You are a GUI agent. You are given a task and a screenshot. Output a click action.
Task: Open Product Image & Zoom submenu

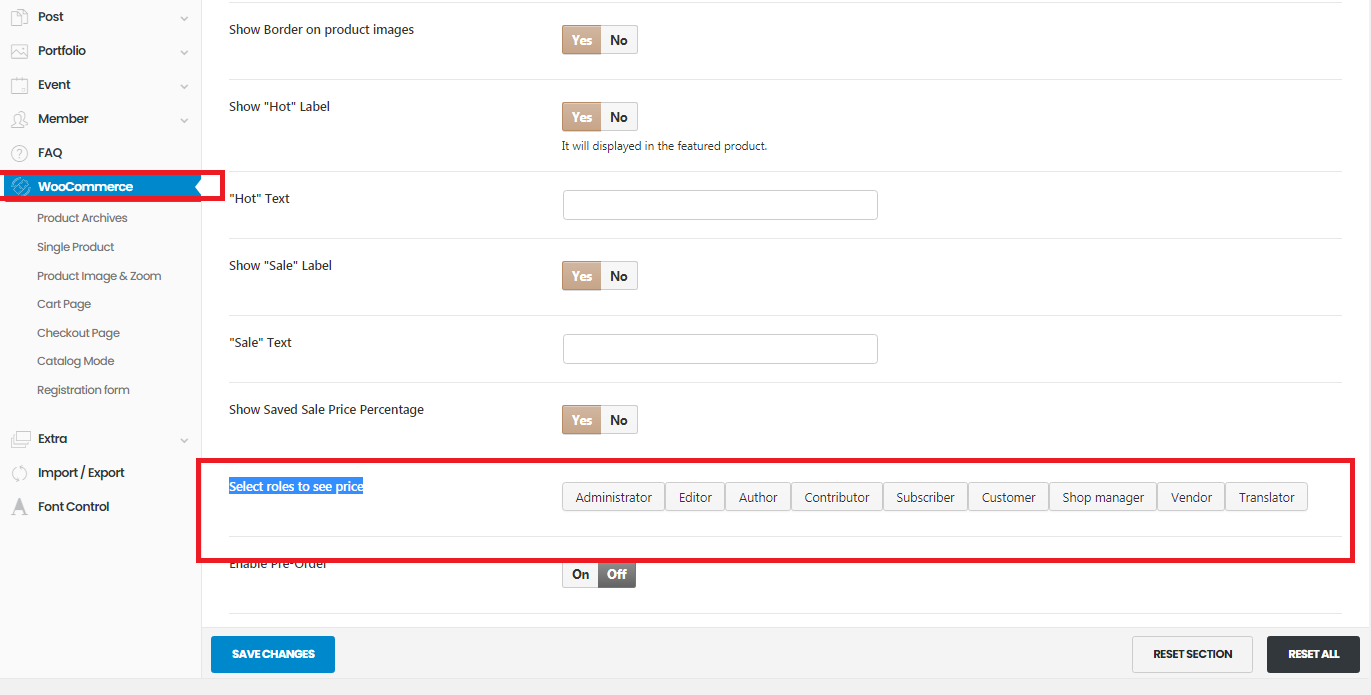click(99, 276)
